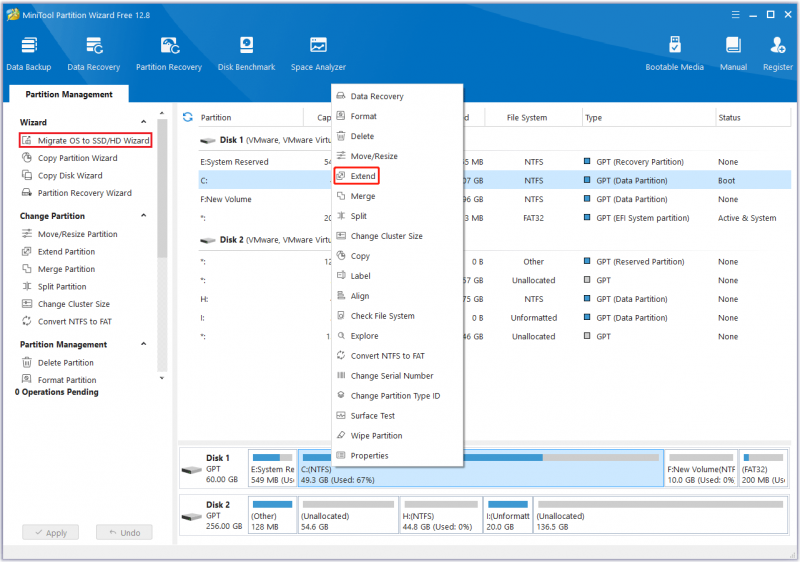Click the sidebar scroll up arrow

pyautogui.click(x=162, y=113)
